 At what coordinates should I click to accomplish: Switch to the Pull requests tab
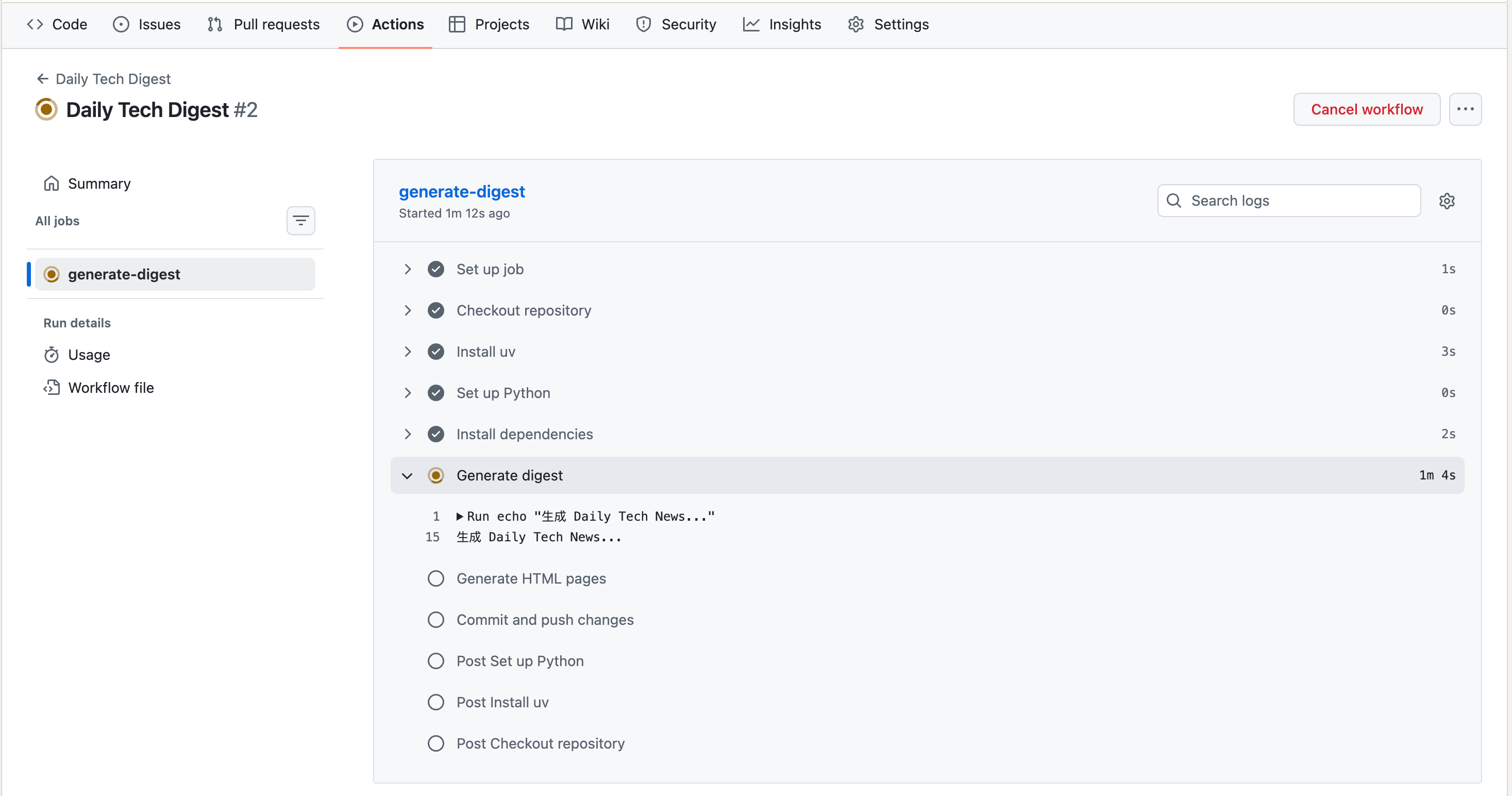263,24
